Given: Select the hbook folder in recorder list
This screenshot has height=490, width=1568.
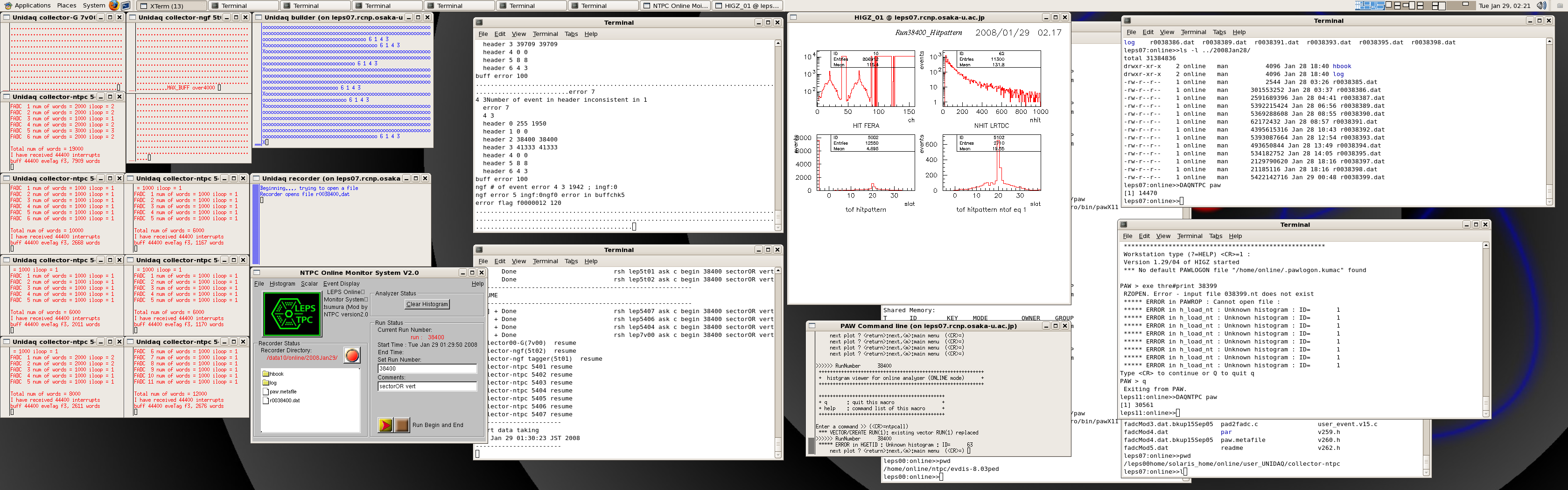Looking at the screenshot, I should coord(276,374).
